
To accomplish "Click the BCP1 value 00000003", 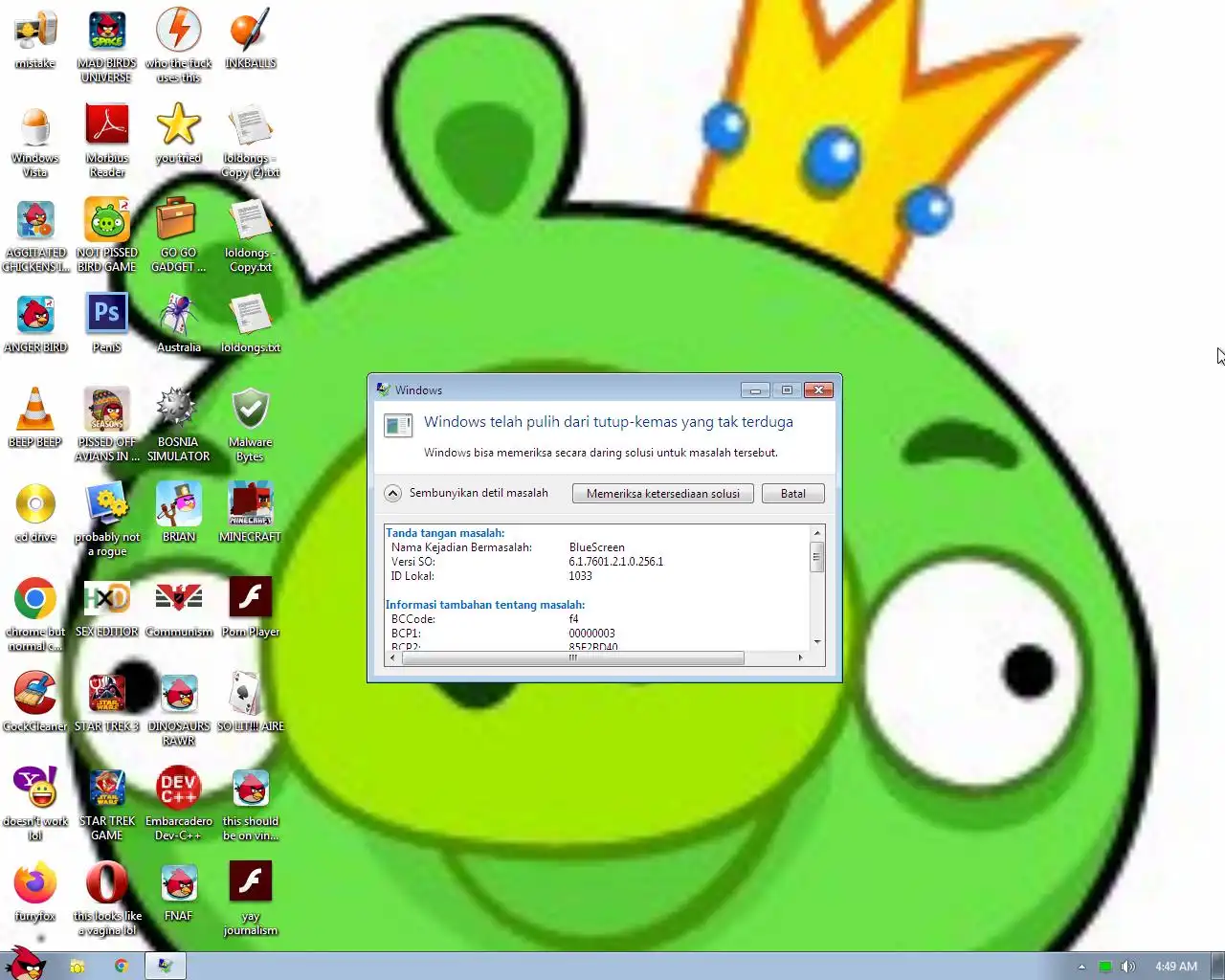I will [592, 634].
